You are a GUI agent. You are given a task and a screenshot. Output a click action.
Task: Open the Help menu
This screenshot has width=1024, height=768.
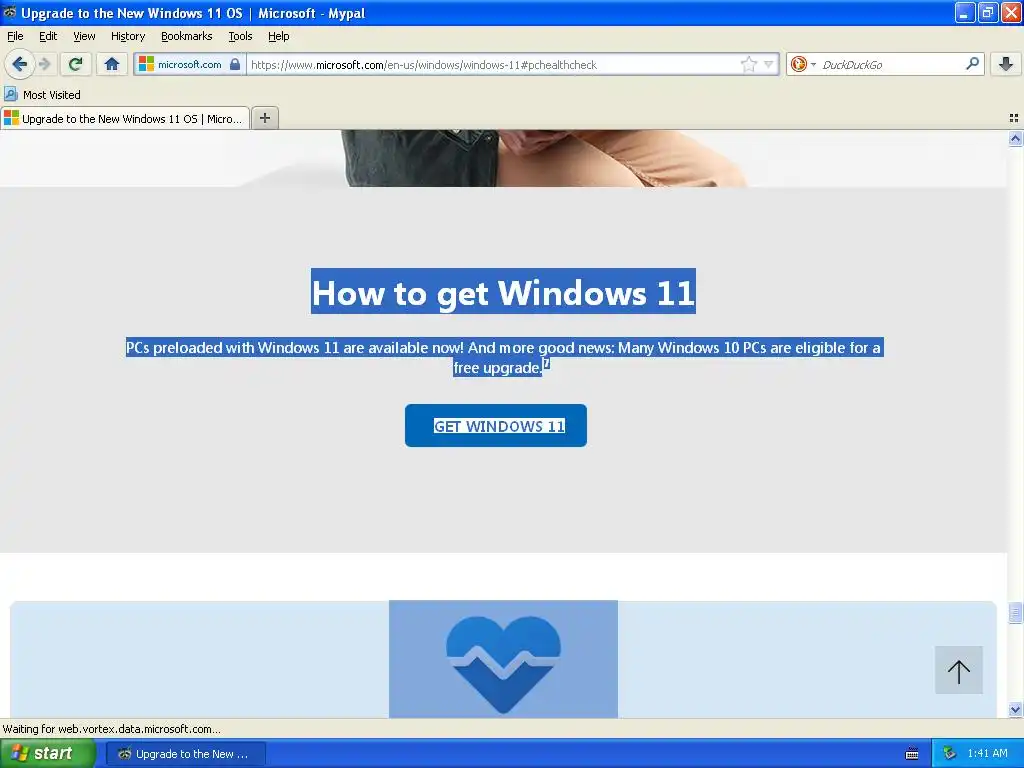[x=279, y=36]
